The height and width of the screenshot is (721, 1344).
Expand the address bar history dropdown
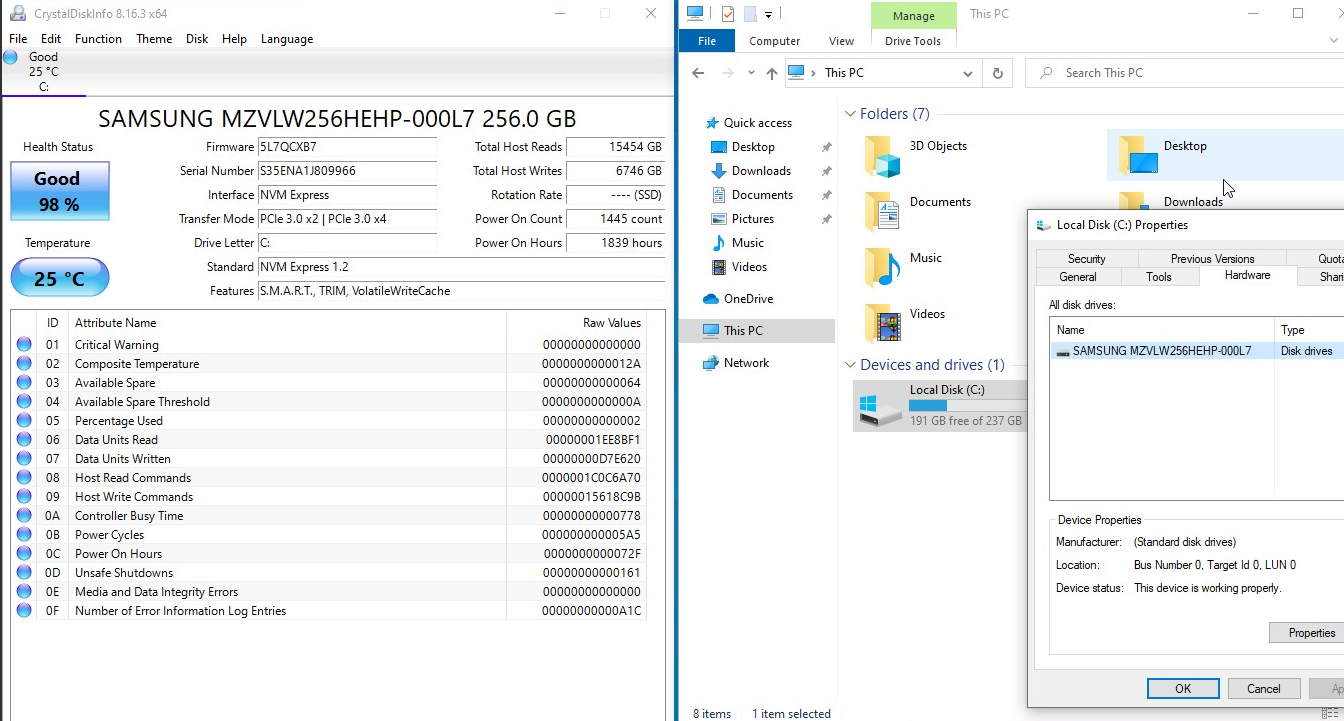tap(967, 73)
